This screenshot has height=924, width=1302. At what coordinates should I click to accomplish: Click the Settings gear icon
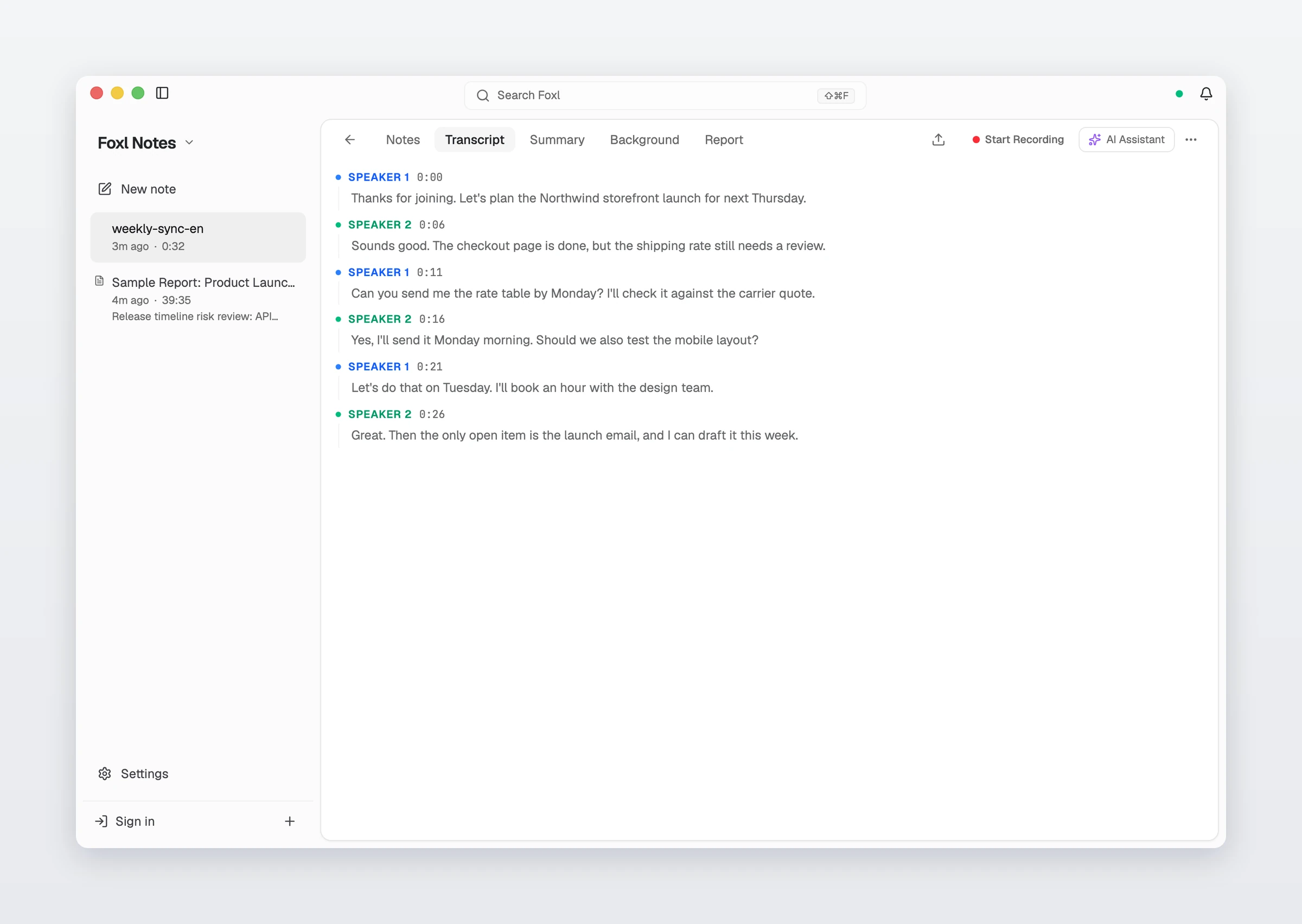tap(105, 774)
